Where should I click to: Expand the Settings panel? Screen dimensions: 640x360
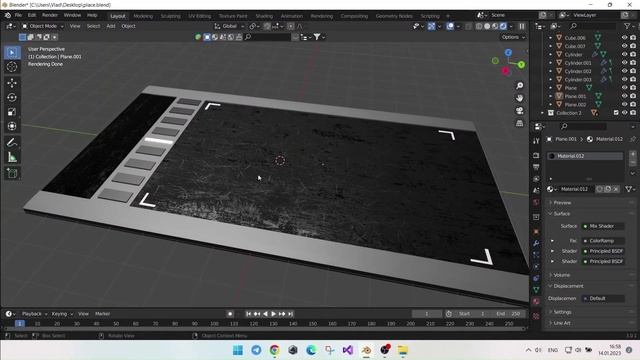click(x=562, y=312)
